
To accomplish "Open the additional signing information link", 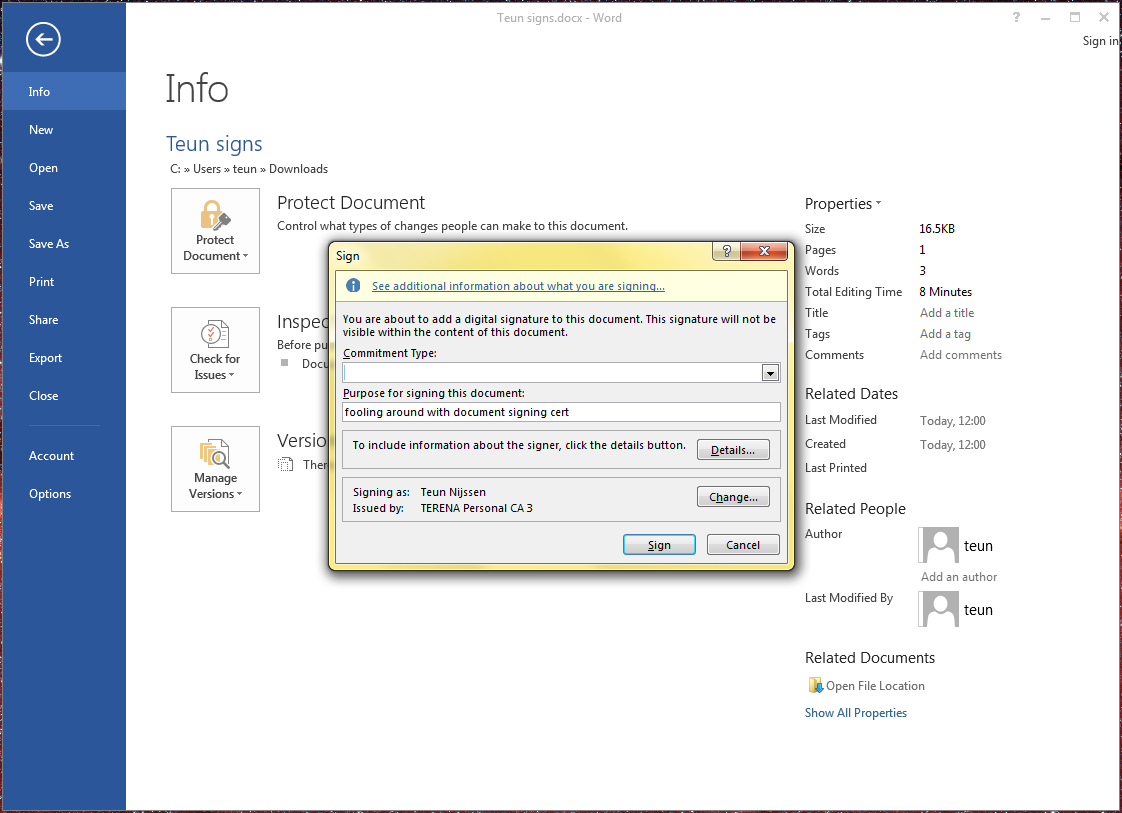I will [518, 286].
